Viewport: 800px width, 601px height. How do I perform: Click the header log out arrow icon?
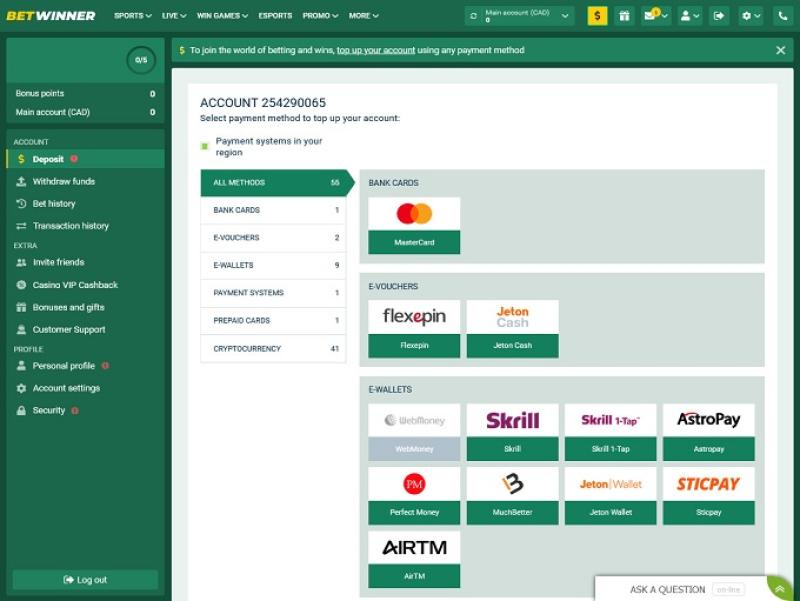click(719, 16)
